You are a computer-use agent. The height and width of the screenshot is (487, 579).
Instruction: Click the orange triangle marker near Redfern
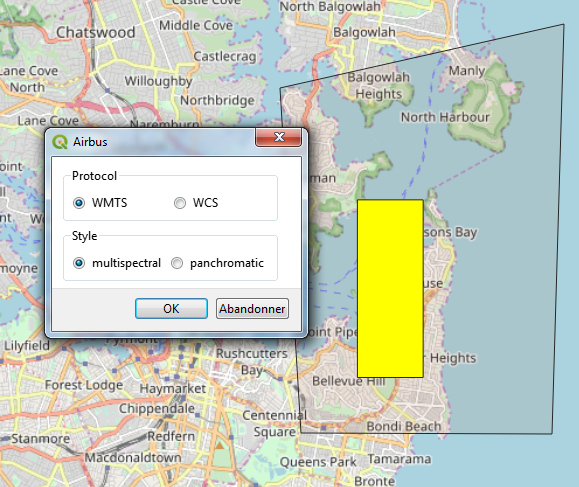tap(220, 446)
